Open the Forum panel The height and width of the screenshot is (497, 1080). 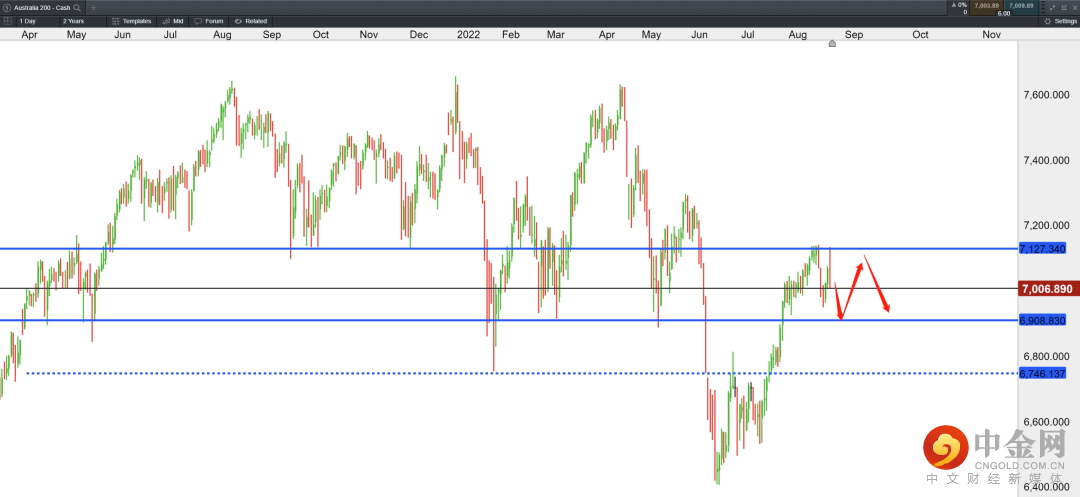pyautogui.click(x=209, y=21)
